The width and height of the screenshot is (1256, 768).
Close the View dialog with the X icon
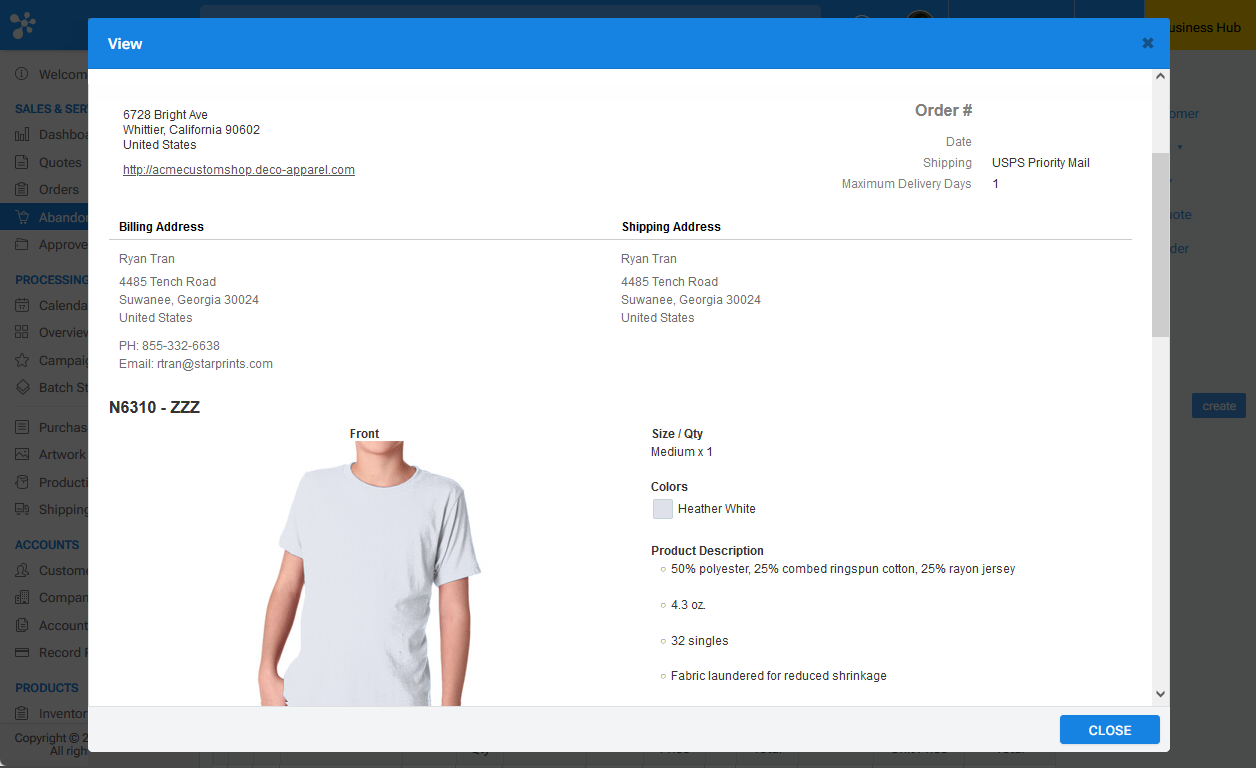[1147, 43]
